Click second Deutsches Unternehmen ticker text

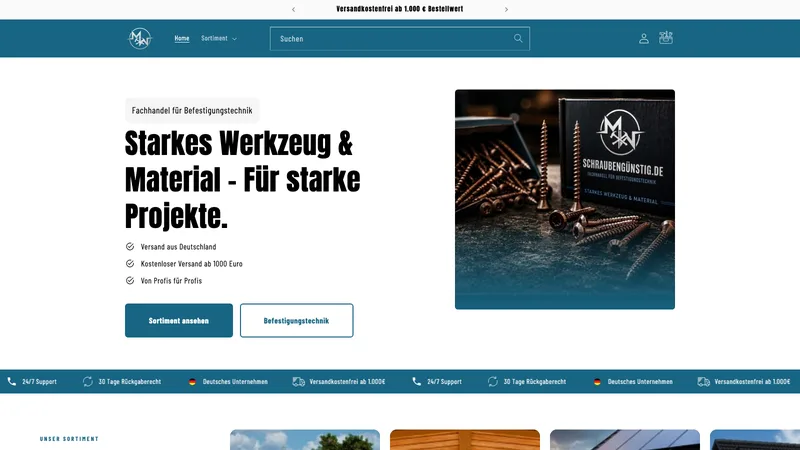coord(640,382)
